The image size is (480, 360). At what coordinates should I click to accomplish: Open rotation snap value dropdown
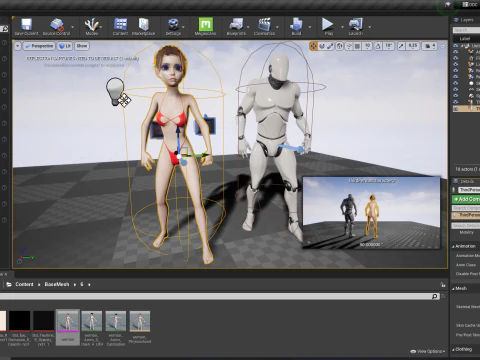[x=389, y=46]
